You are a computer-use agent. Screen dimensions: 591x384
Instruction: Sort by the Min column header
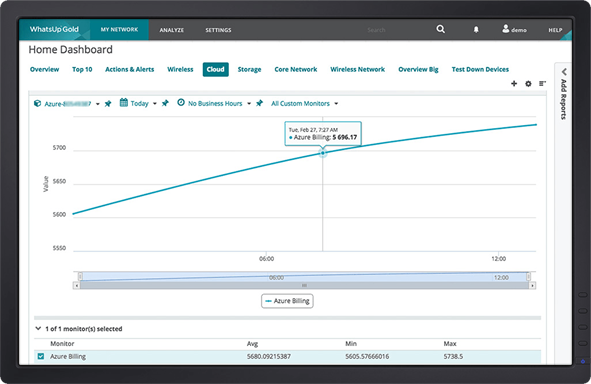click(351, 344)
